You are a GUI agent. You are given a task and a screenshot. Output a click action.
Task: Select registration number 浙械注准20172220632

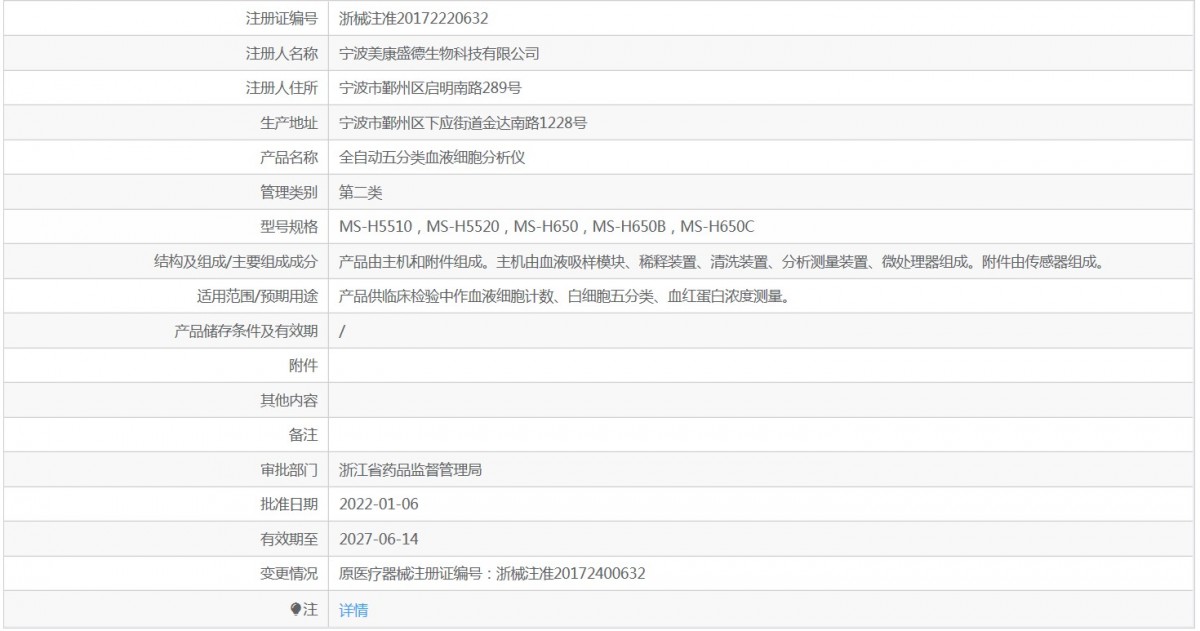pos(414,18)
